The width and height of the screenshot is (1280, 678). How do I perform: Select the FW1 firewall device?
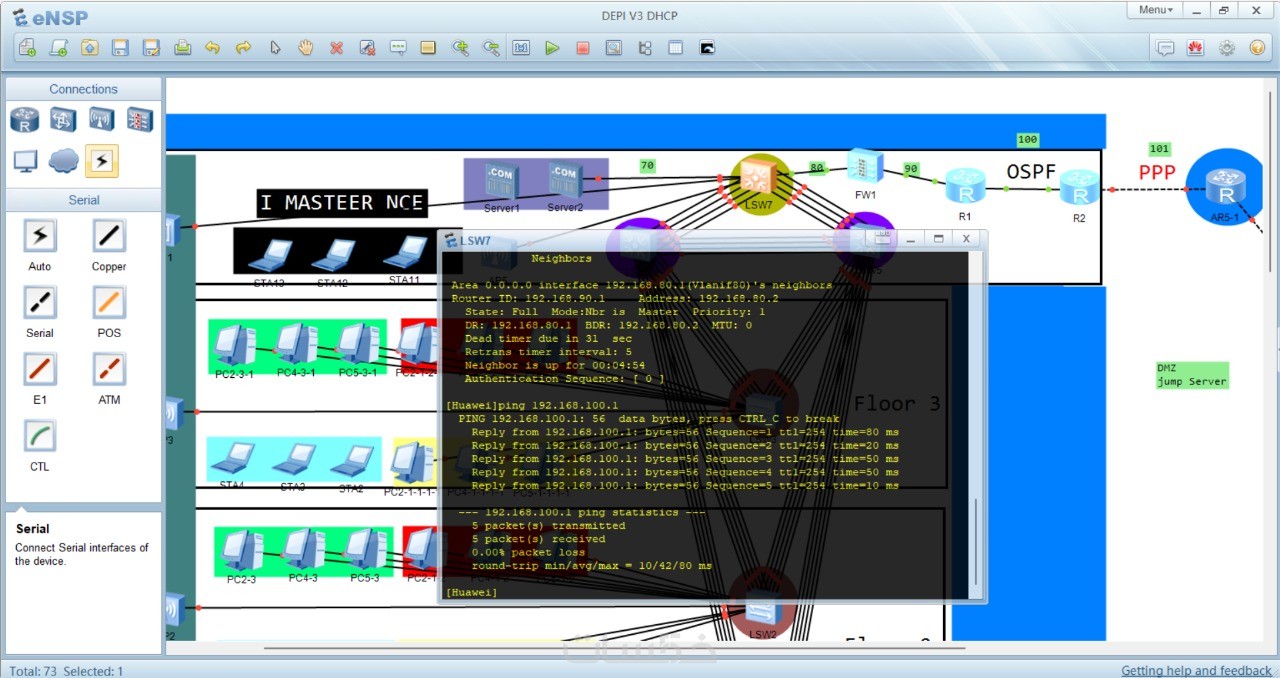[865, 167]
